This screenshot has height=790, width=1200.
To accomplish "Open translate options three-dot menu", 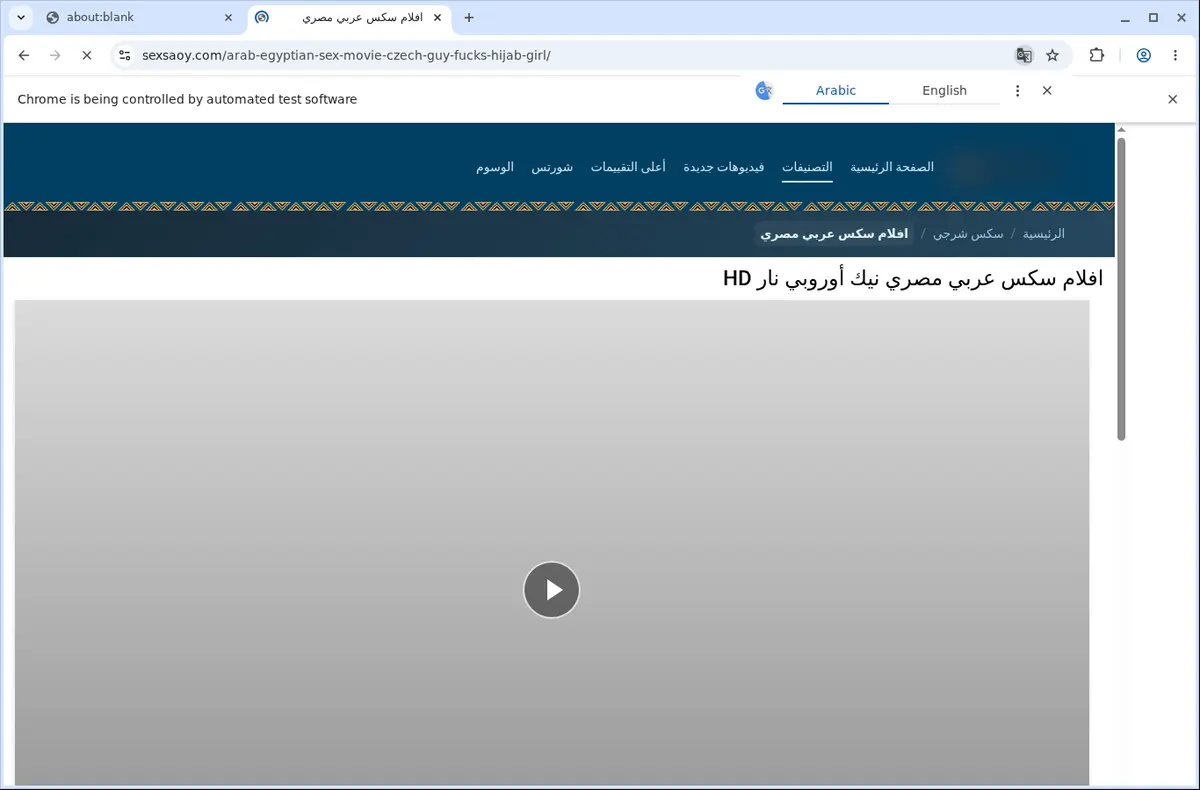I will pos(1017,90).
